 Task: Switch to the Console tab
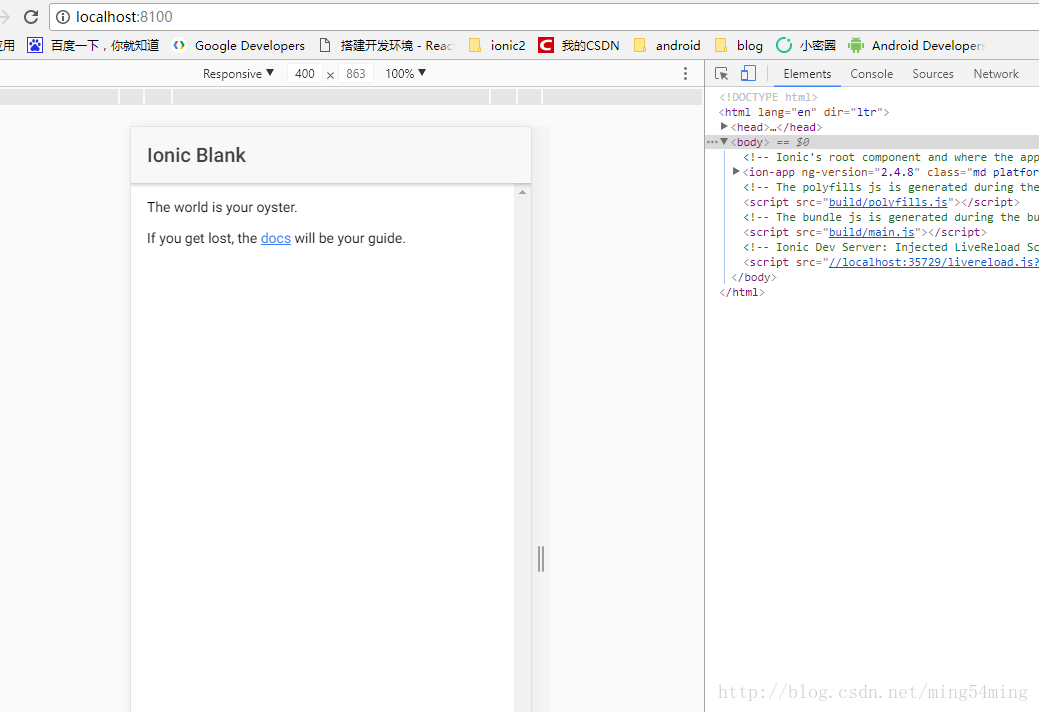(x=871, y=74)
